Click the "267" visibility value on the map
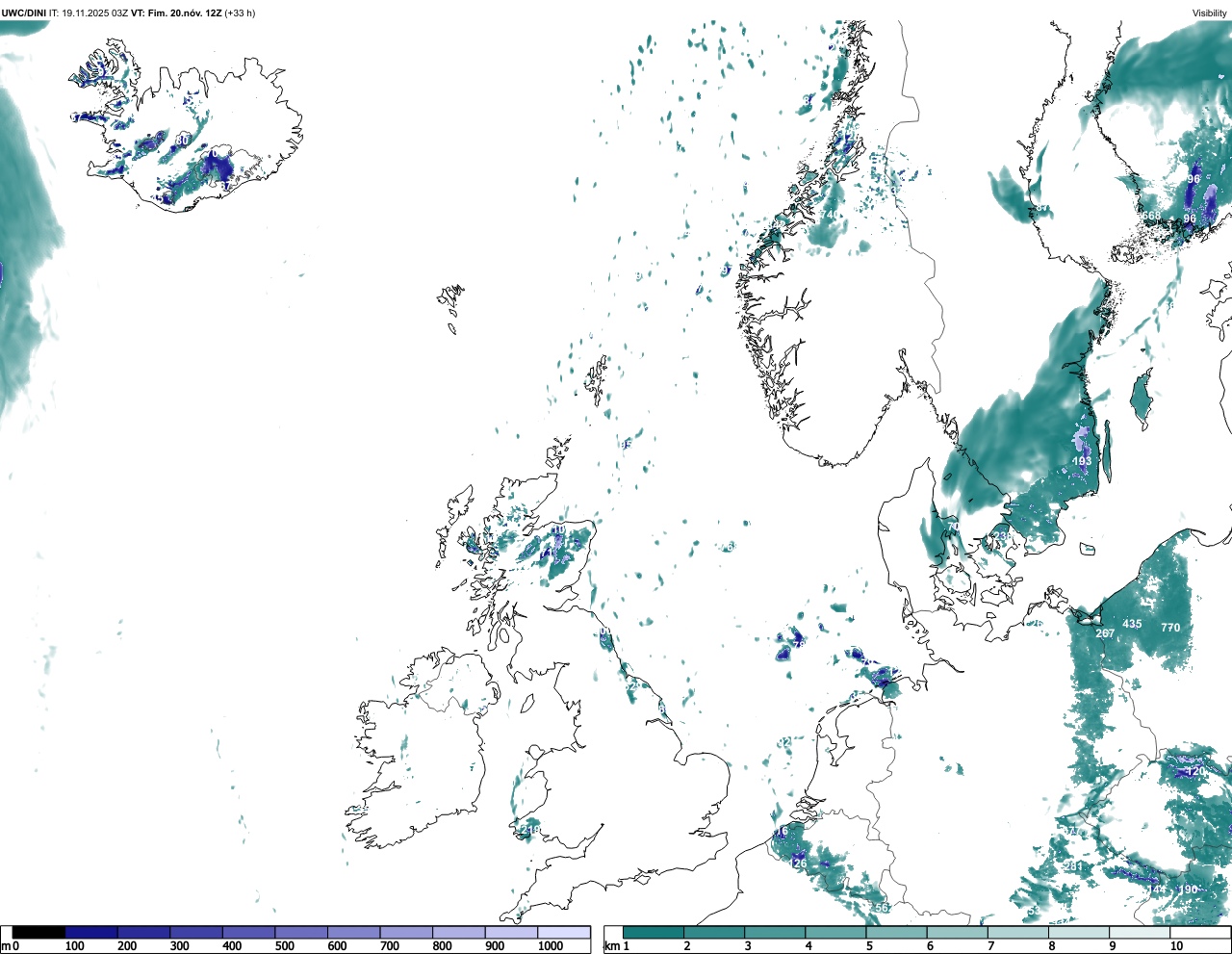The image size is (1232, 954). point(1105,633)
